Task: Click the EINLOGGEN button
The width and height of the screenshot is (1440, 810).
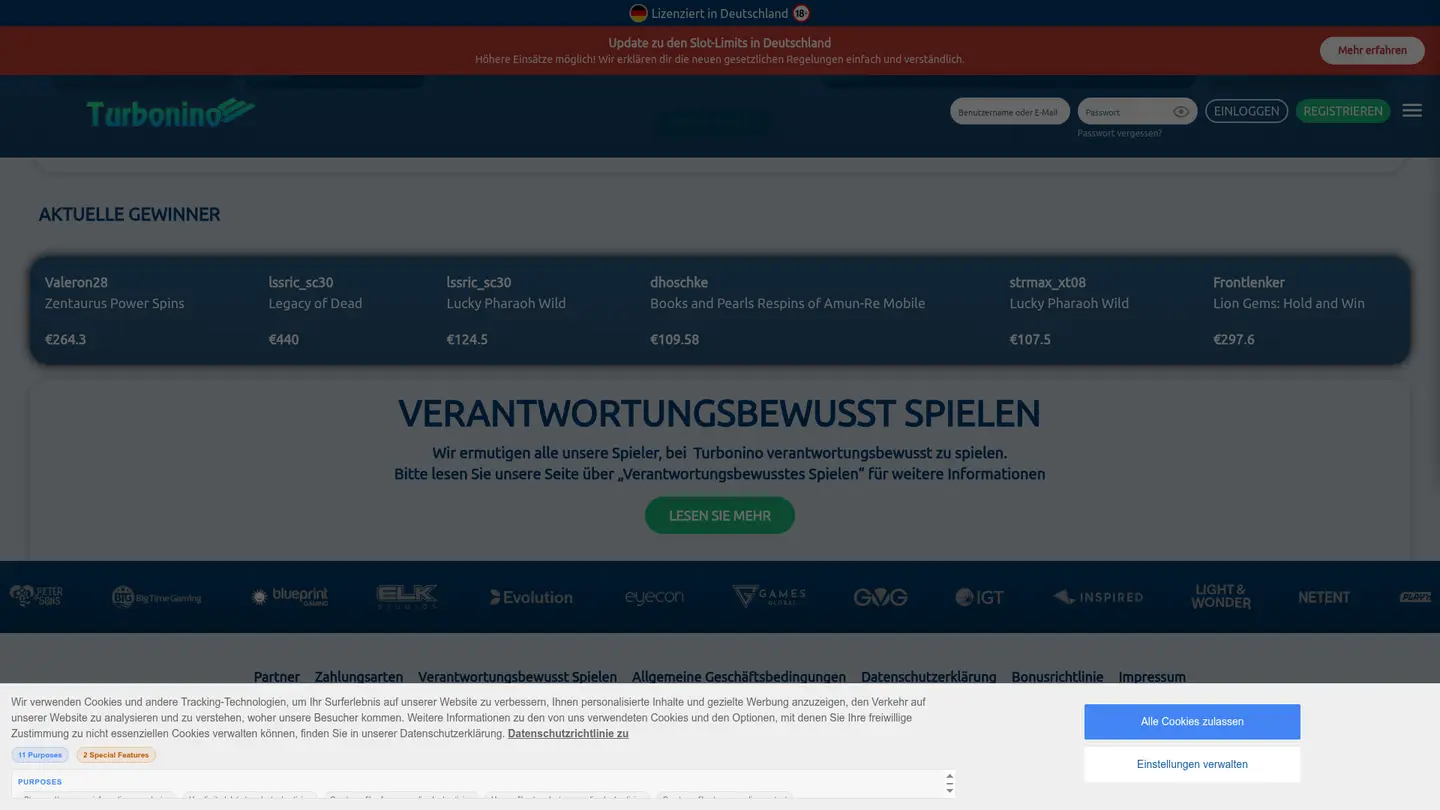Action: click(1246, 111)
